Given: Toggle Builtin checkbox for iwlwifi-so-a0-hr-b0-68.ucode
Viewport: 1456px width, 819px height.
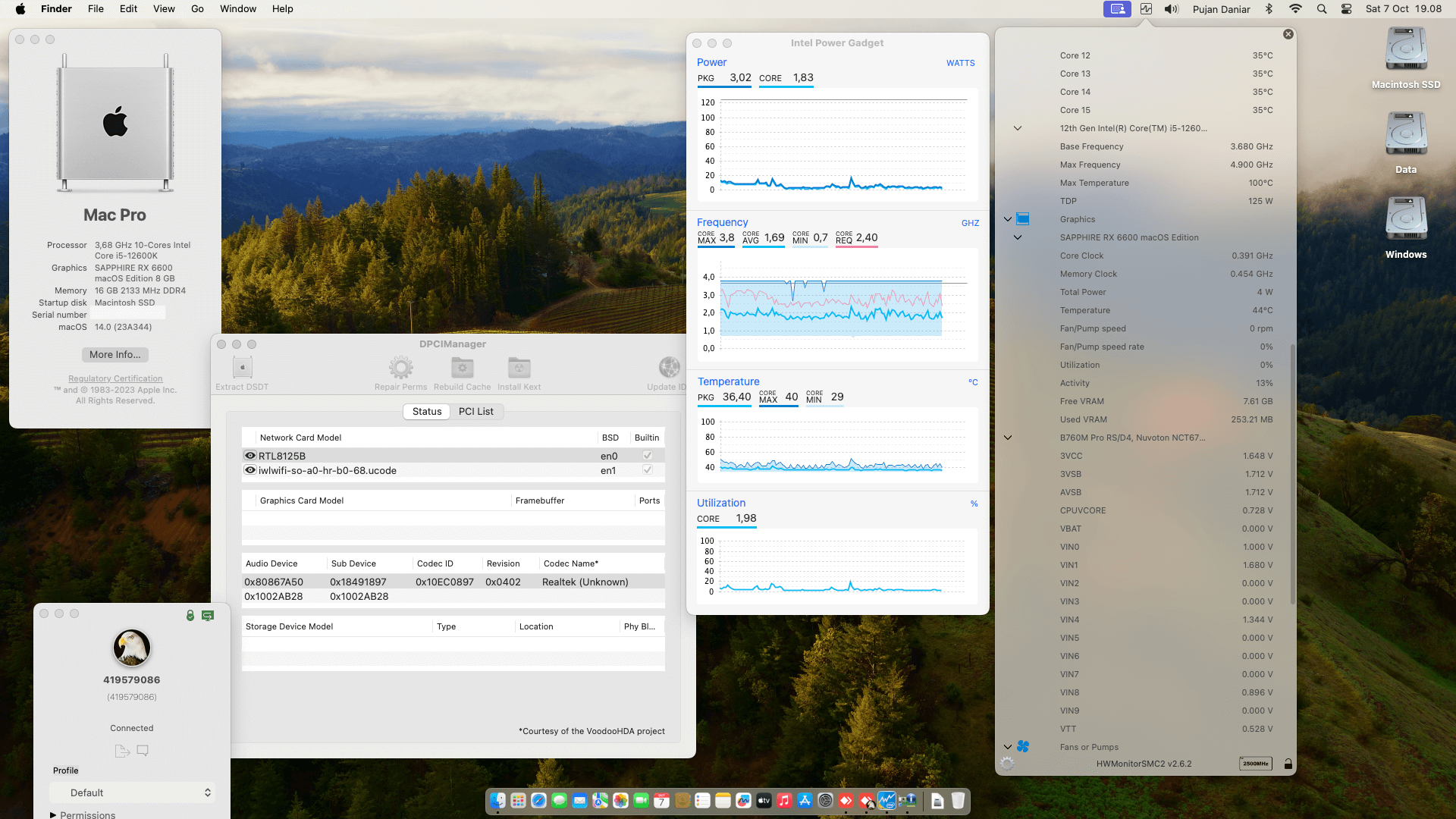Looking at the screenshot, I should (x=647, y=469).
